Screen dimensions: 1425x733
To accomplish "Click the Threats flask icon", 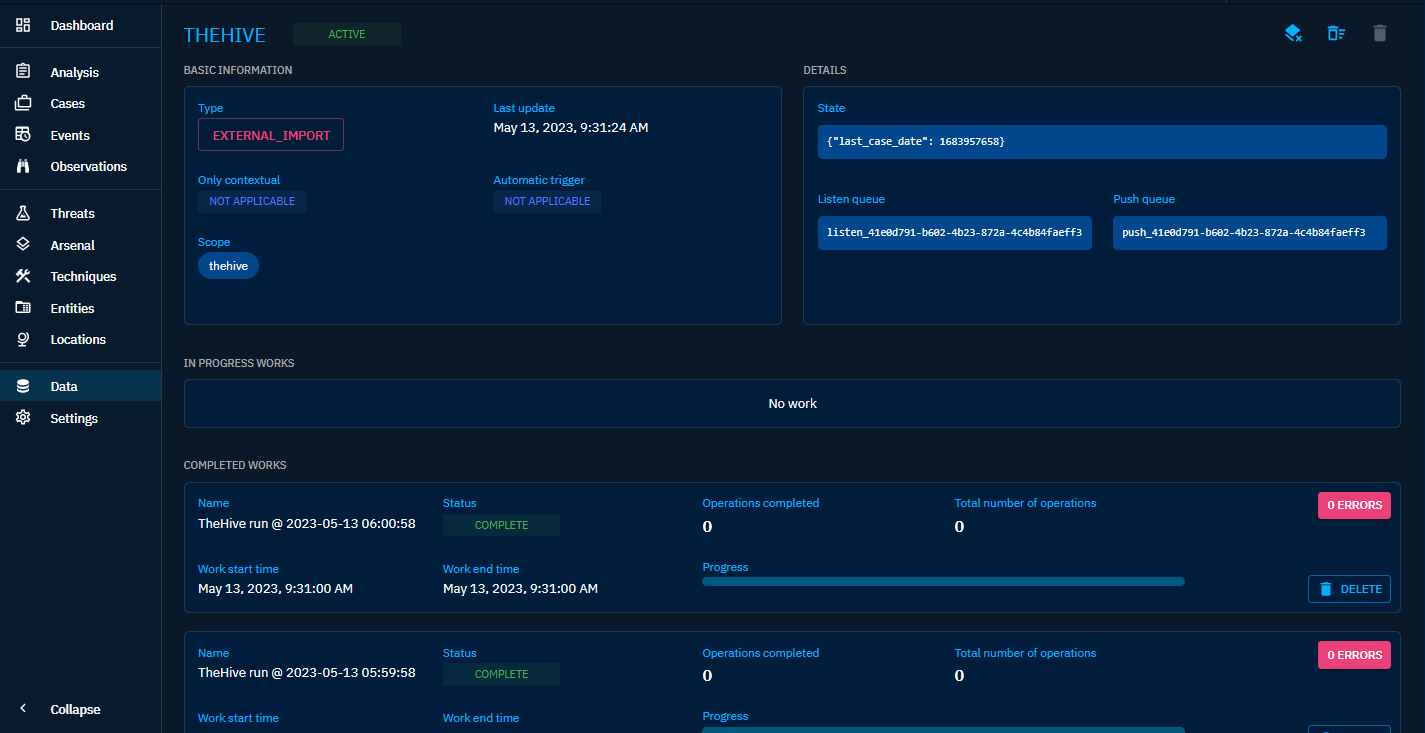I will coord(23,213).
